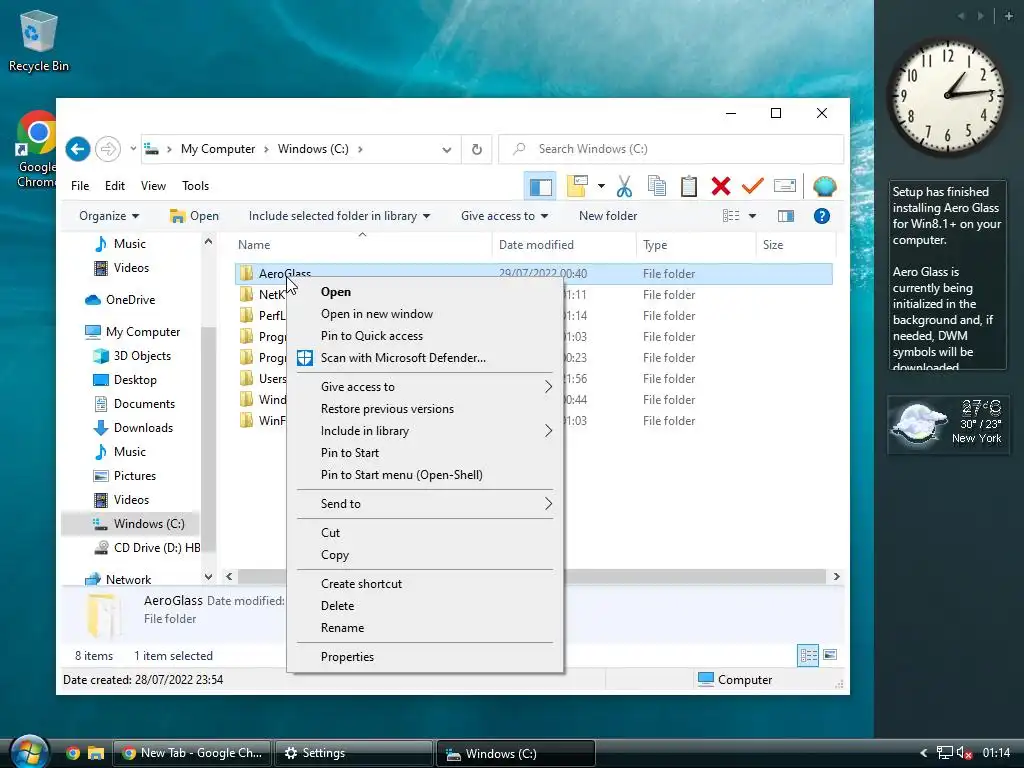Sort by the Date modified column header
This screenshot has height=768, width=1024.
[536, 245]
